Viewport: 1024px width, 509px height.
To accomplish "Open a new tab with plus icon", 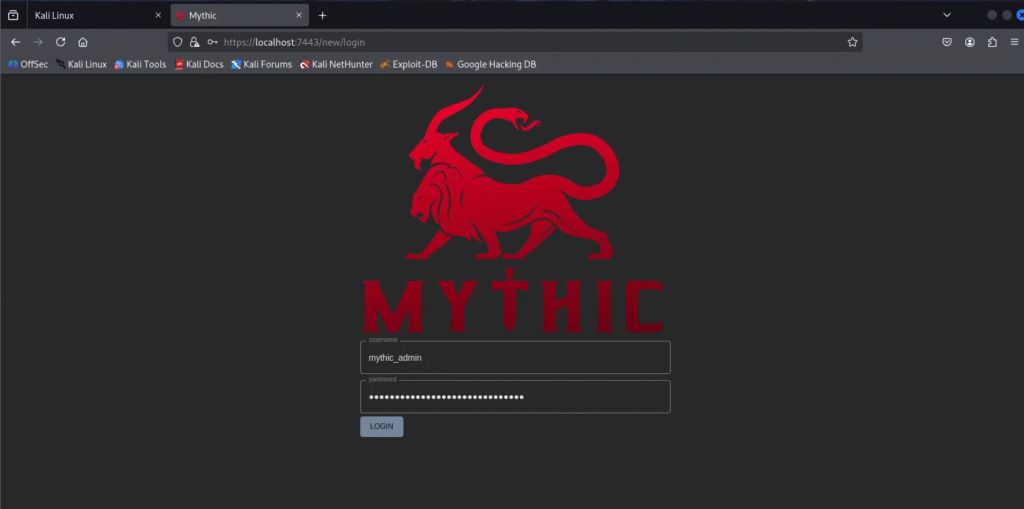I will 323,15.
